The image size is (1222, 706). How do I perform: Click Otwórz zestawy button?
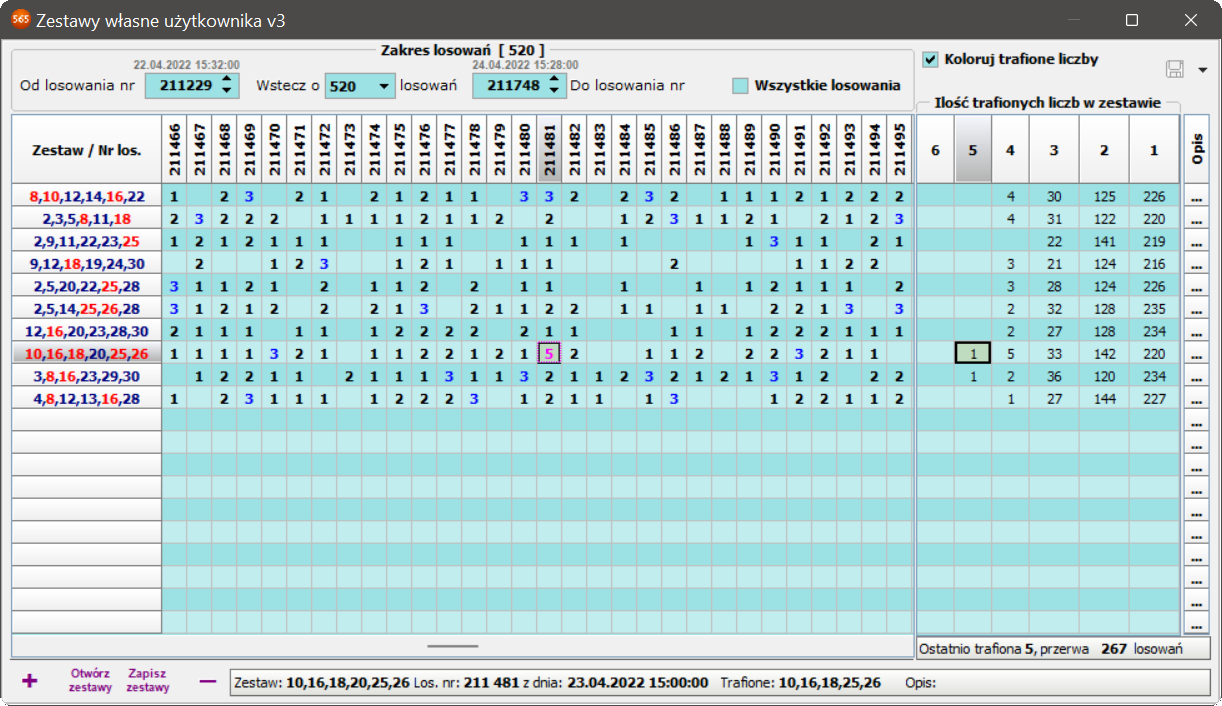coord(90,680)
